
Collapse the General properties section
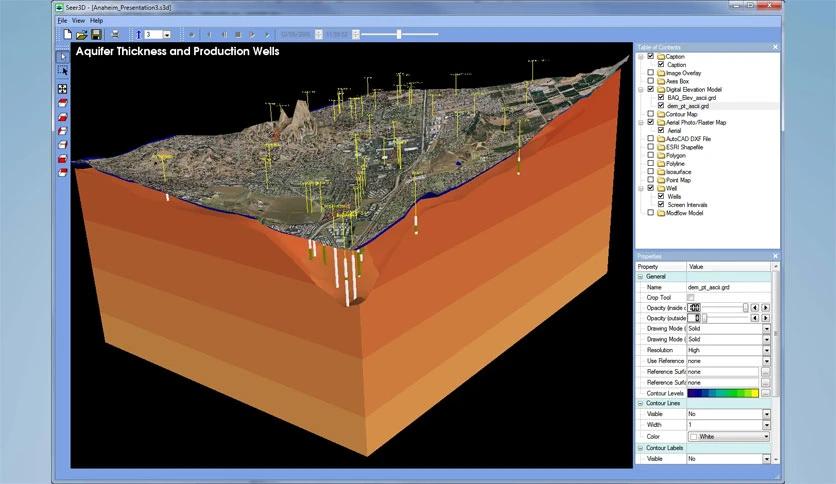pos(641,276)
